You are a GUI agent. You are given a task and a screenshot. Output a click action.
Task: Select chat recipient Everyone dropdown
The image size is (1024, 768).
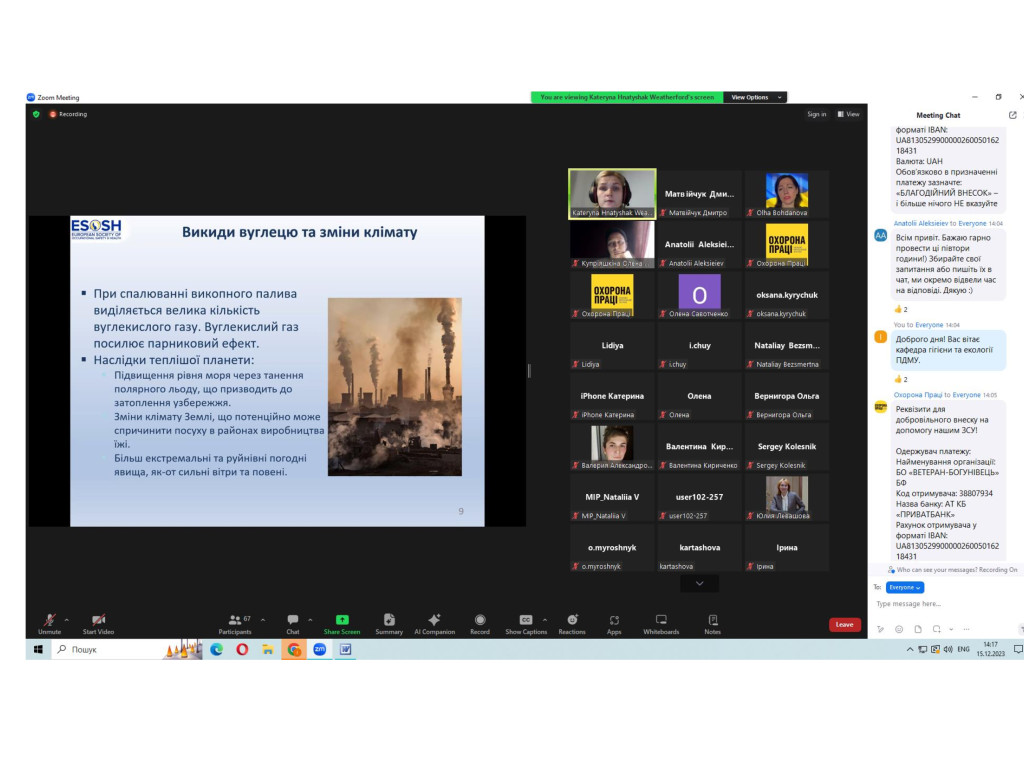[x=904, y=587]
